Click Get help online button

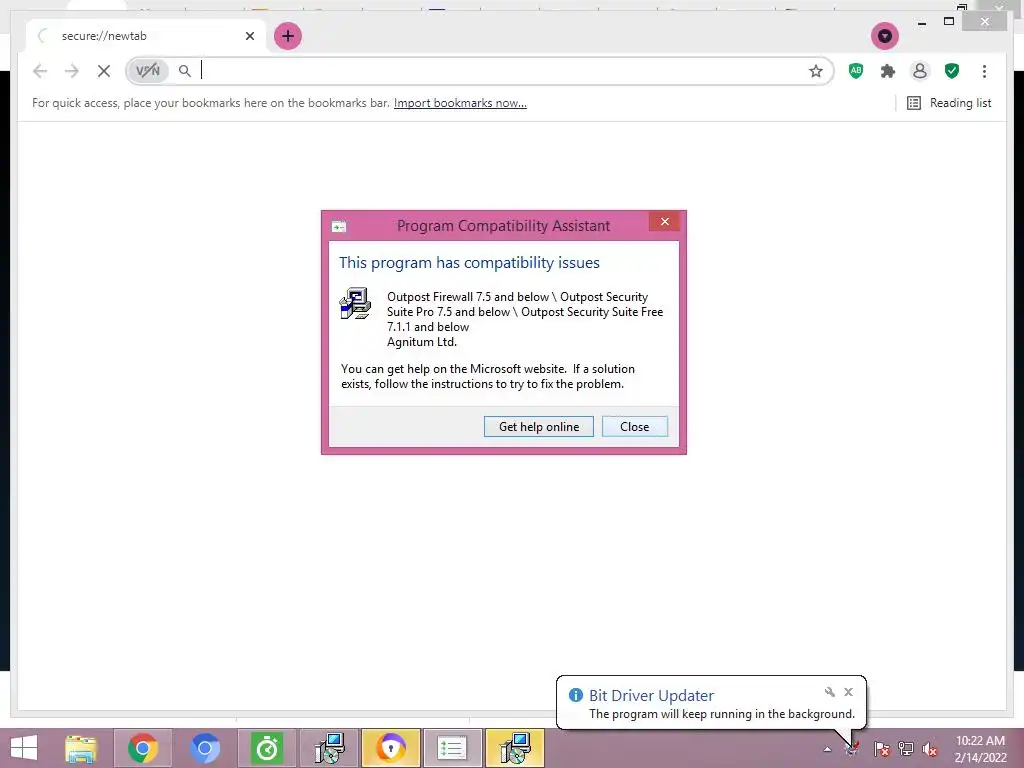click(x=539, y=426)
